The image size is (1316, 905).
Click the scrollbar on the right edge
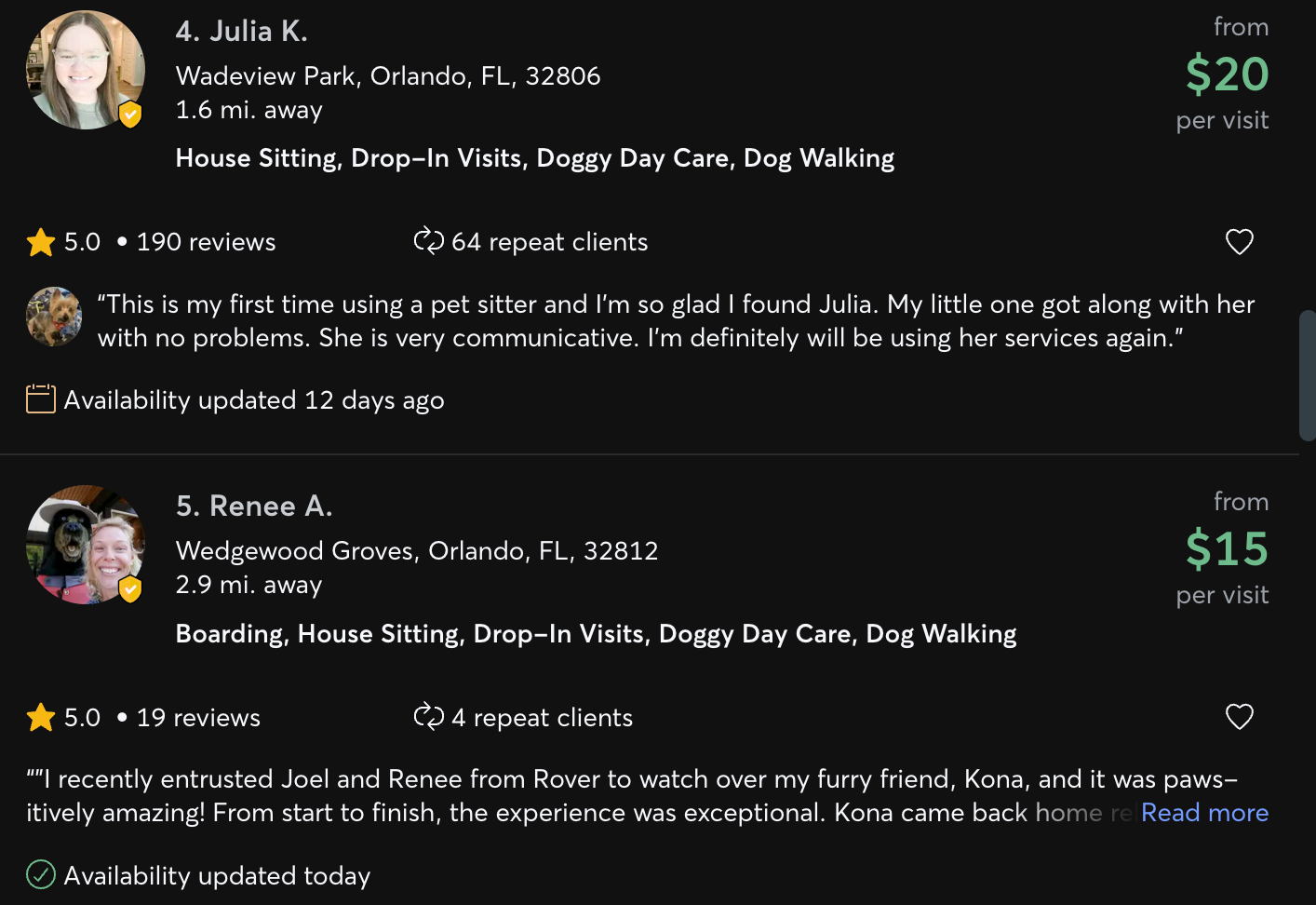point(1307,372)
